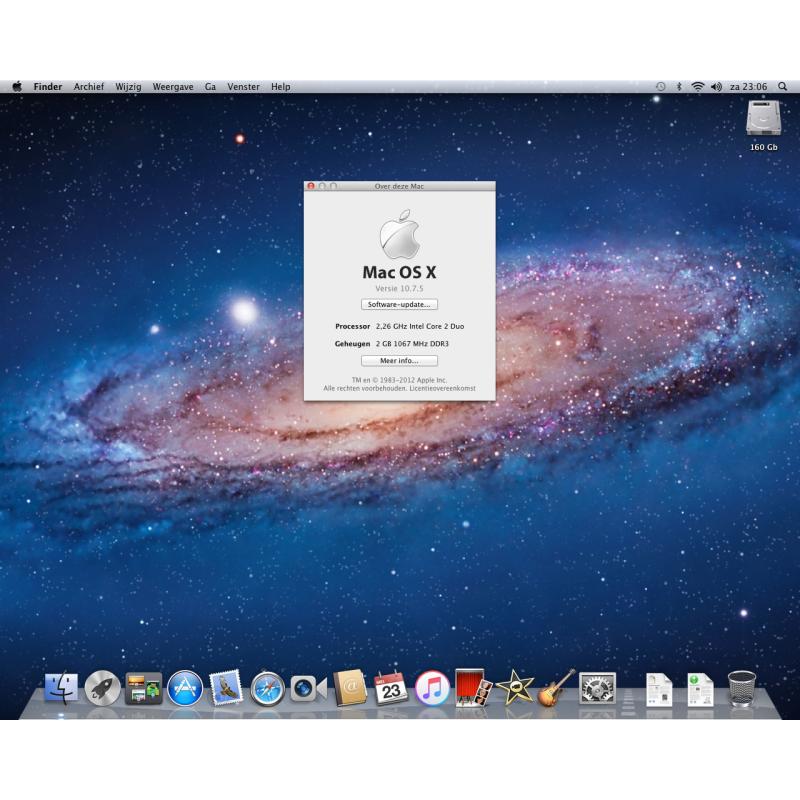
Task: Launch iMovie star icon
Action: (514, 688)
